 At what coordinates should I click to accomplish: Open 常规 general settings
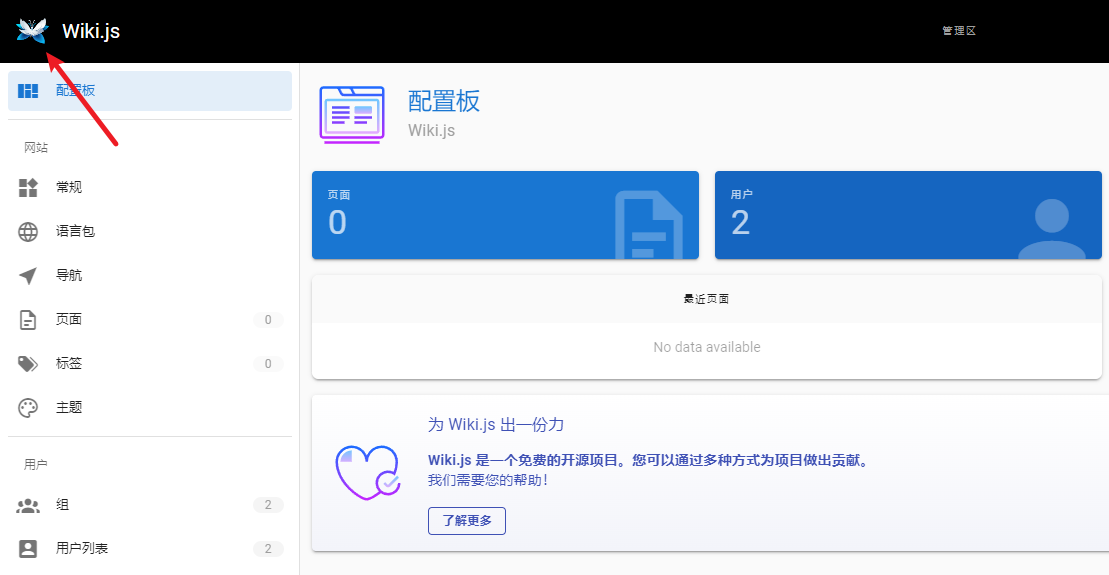[x=150, y=187]
